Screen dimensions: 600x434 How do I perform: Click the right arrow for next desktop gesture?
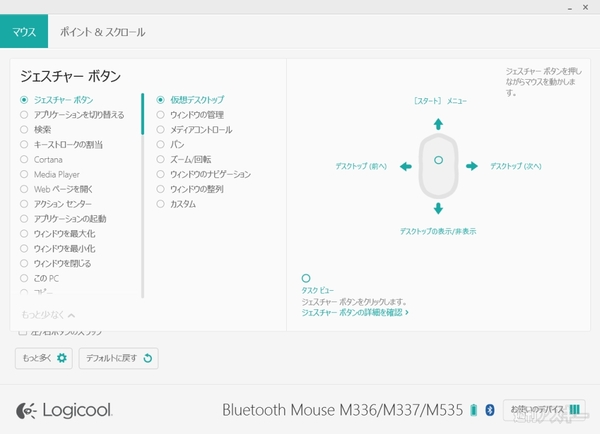(x=472, y=166)
